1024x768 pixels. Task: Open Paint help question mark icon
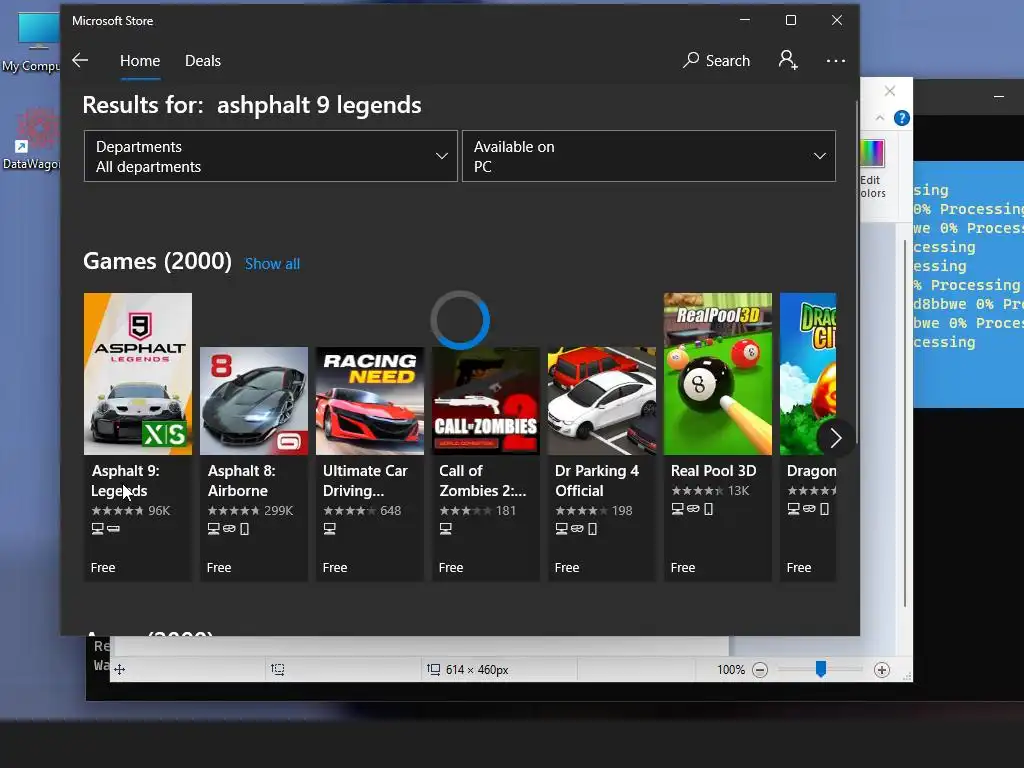pyautogui.click(x=902, y=118)
